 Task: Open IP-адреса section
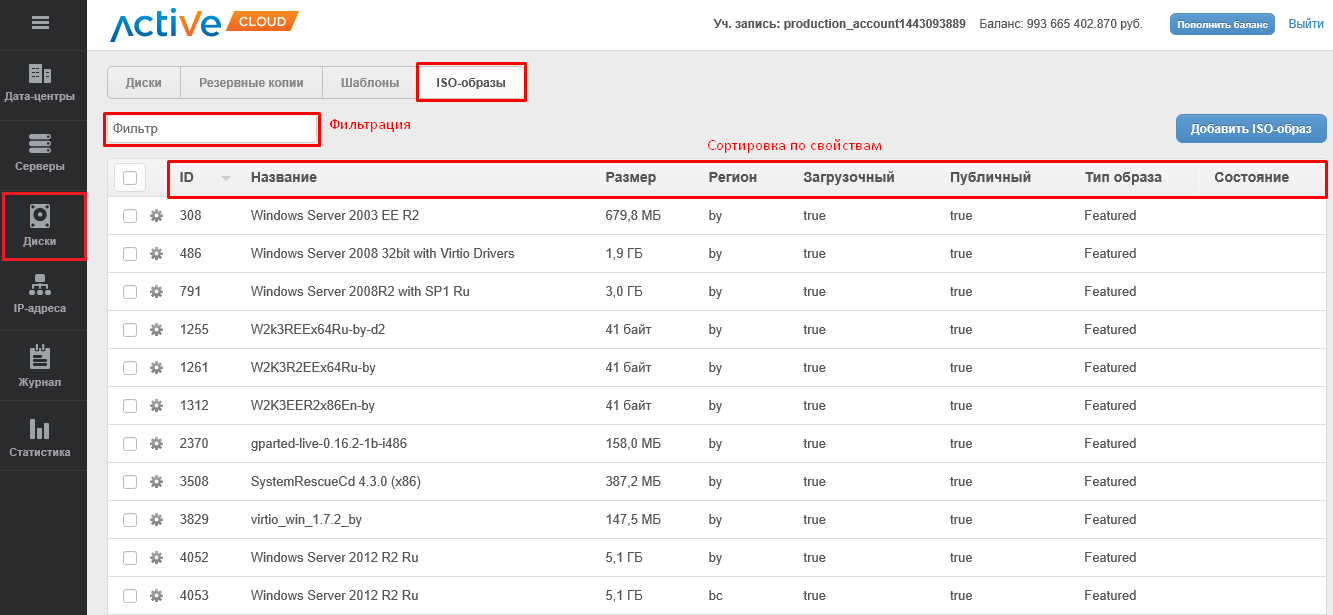tap(40, 294)
